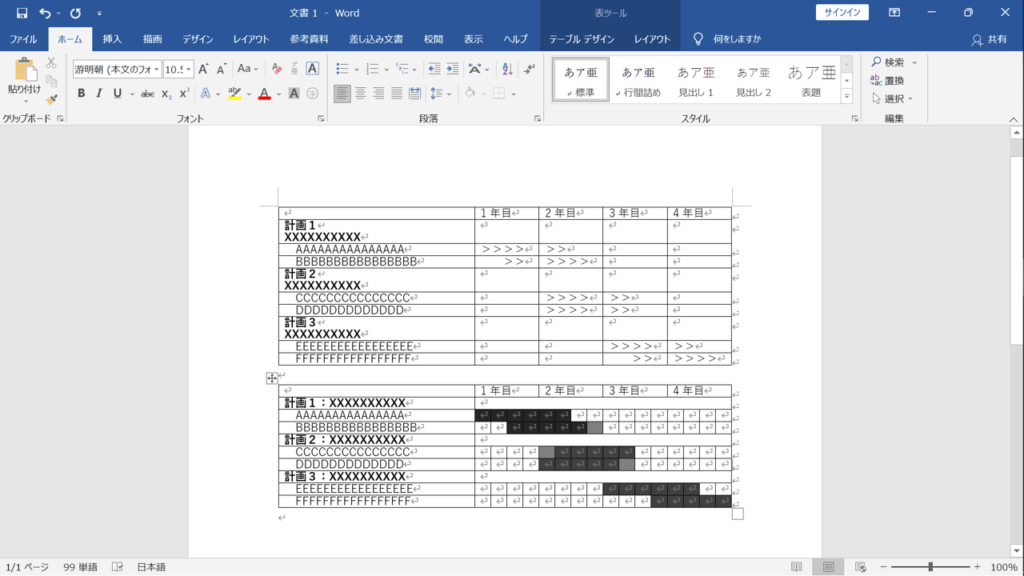This screenshot has height=576, width=1024.
Task: Toggle bold formatting
Action: [81, 93]
